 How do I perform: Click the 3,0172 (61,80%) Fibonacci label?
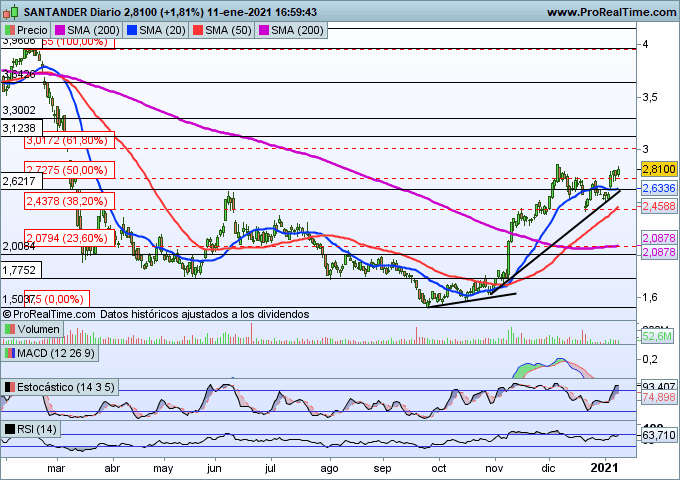click(x=69, y=140)
